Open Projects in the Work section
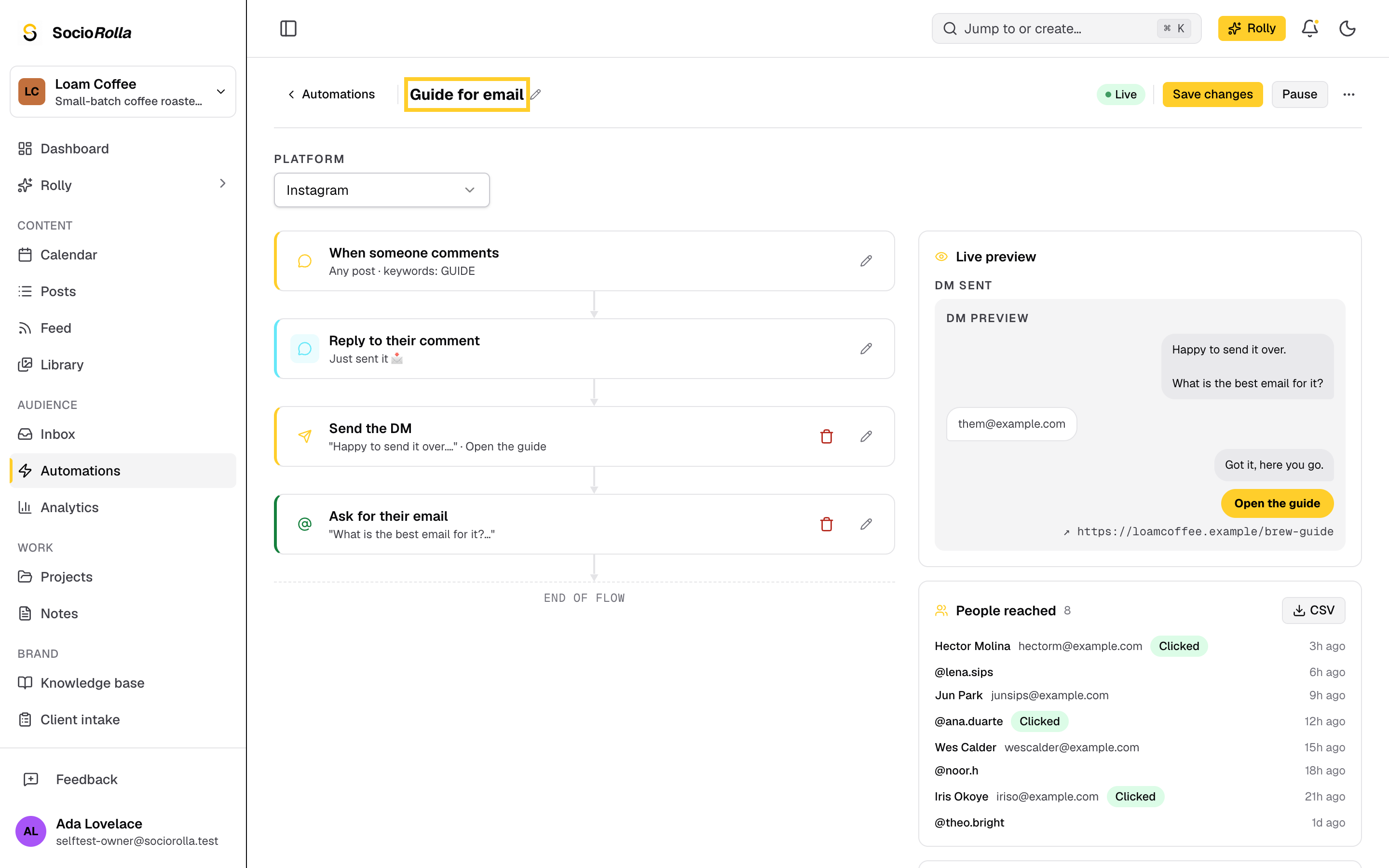The height and width of the screenshot is (868, 1389). (x=123, y=577)
